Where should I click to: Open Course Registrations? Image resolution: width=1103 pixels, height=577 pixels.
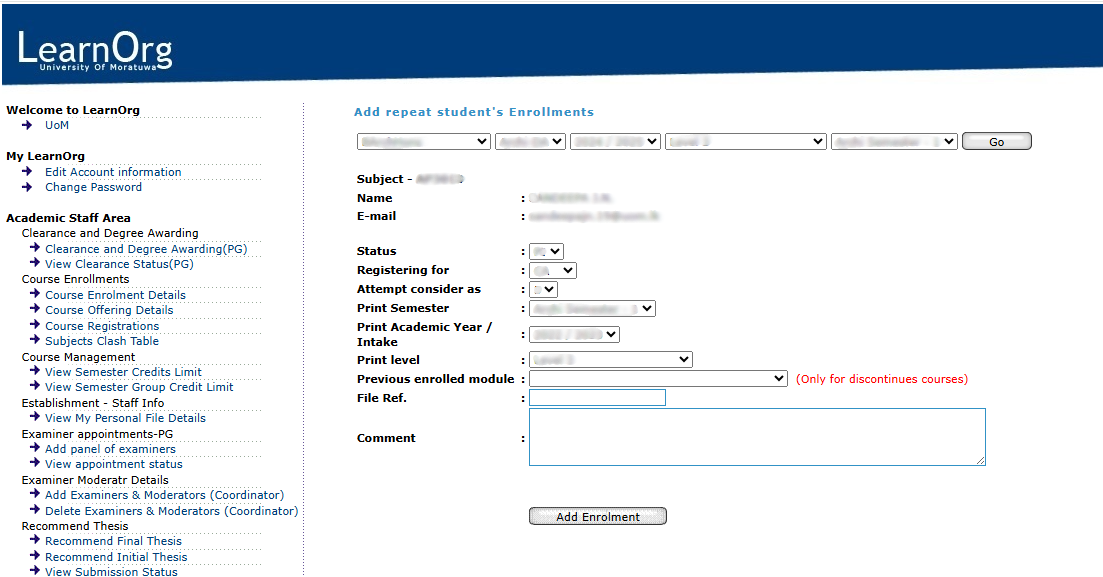102,326
